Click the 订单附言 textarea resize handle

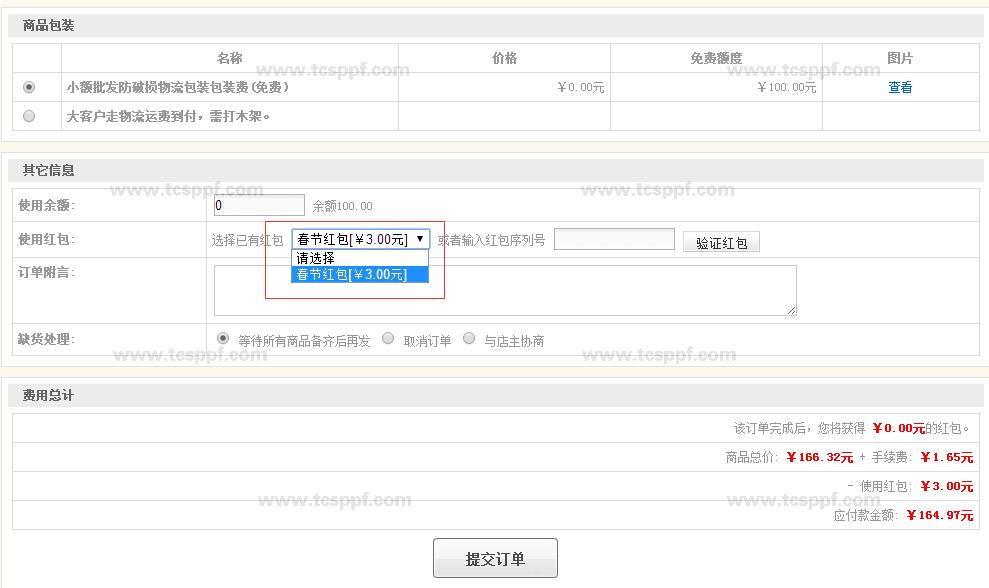pyautogui.click(x=792, y=311)
